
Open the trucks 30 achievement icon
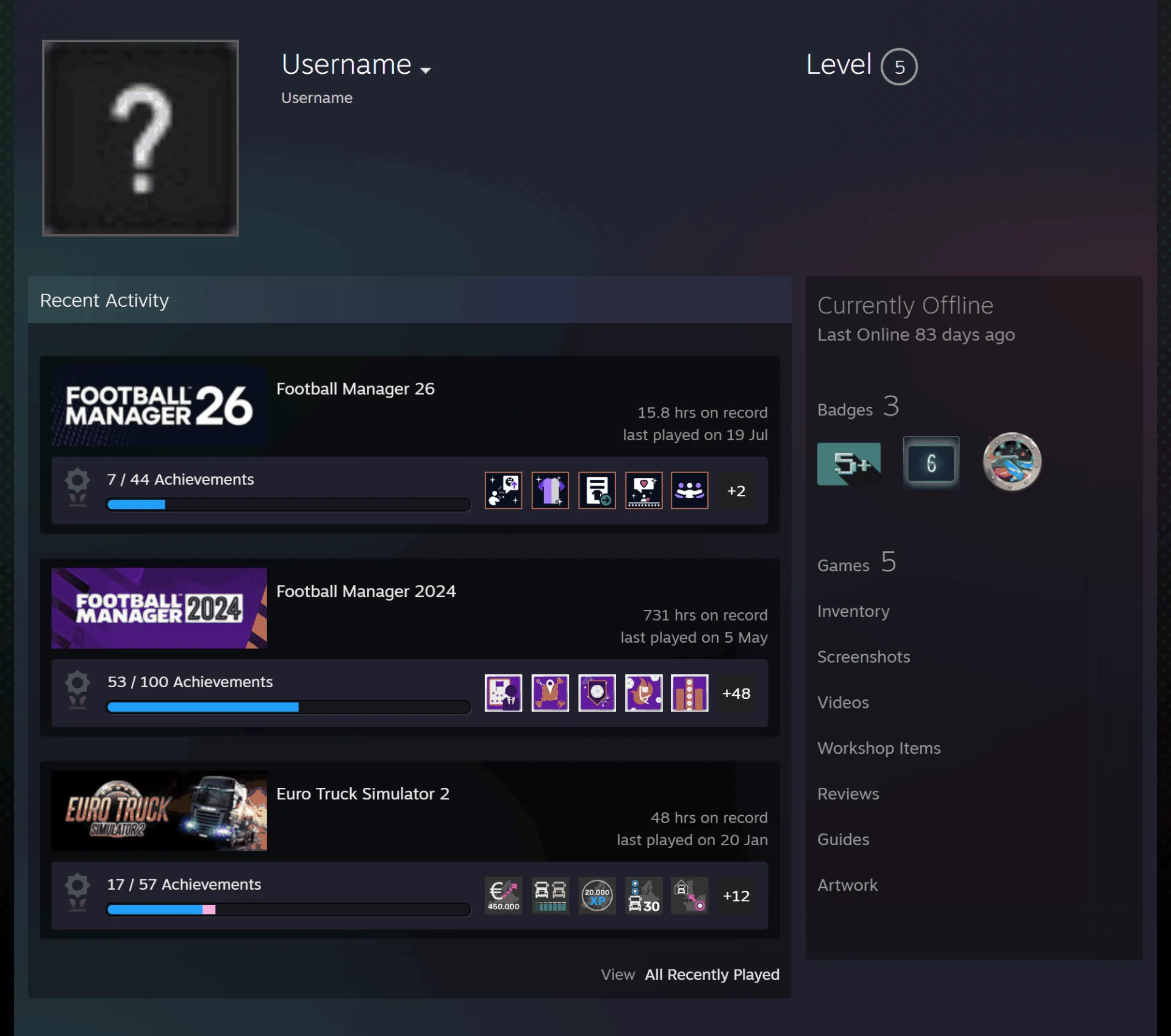click(643, 895)
